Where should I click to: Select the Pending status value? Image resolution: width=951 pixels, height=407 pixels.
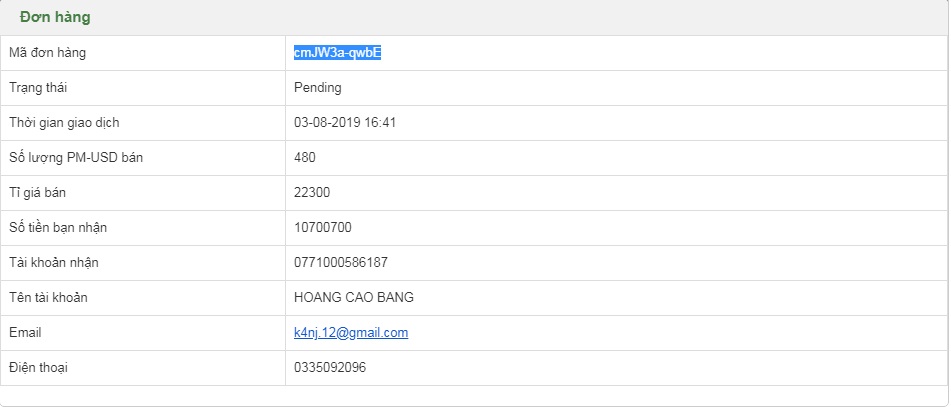click(317, 88)
